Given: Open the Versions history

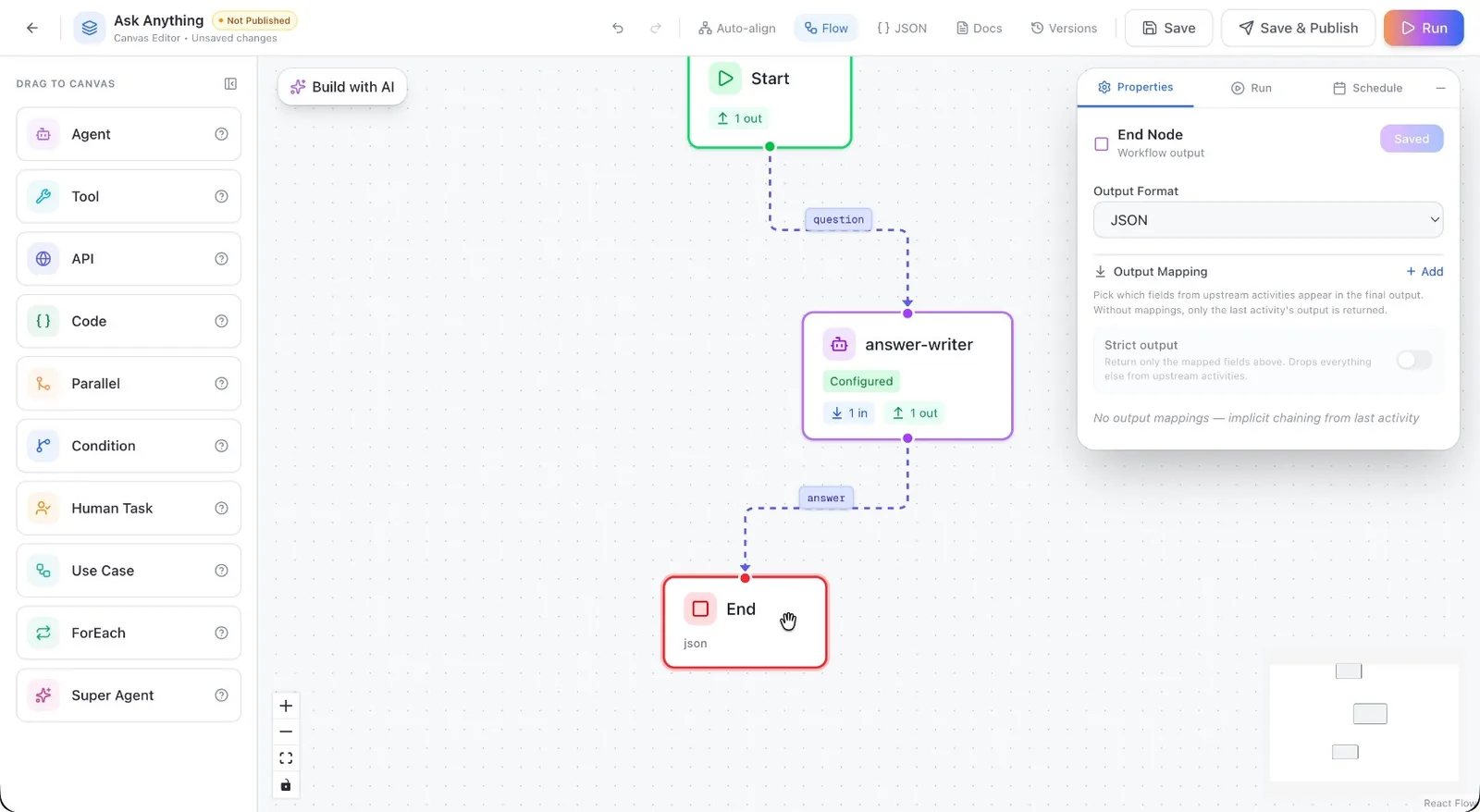Looking at the screenshot, I should pyautogui.click(x=1064, y=28).
